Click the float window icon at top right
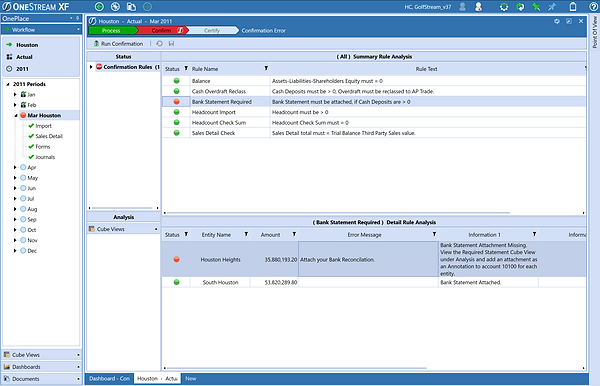This screenshot has height=386, width=600. pyautogui.click(x=569, y=21)
